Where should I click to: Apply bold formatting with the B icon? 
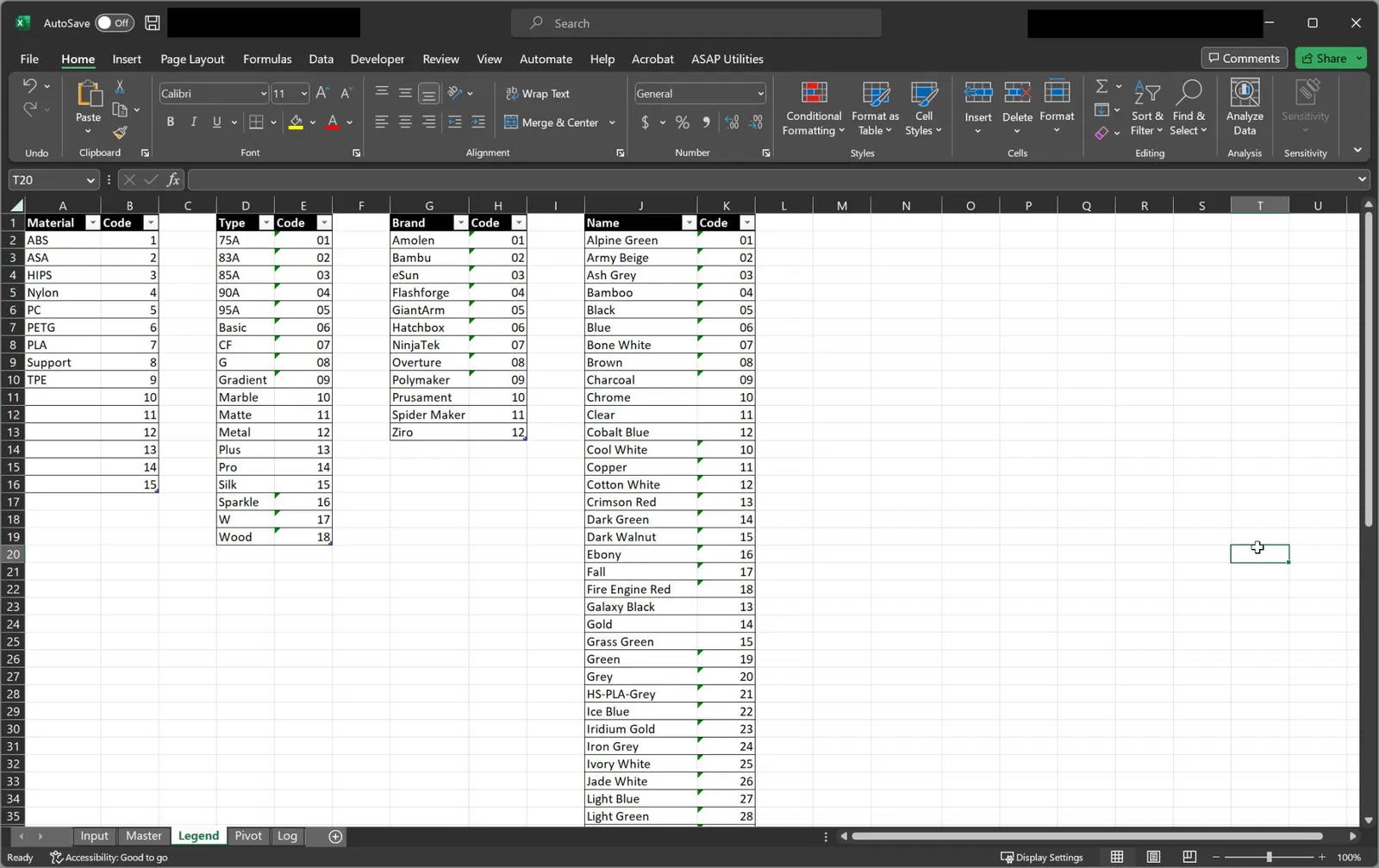pyautogui.click(x=170, y=122)
